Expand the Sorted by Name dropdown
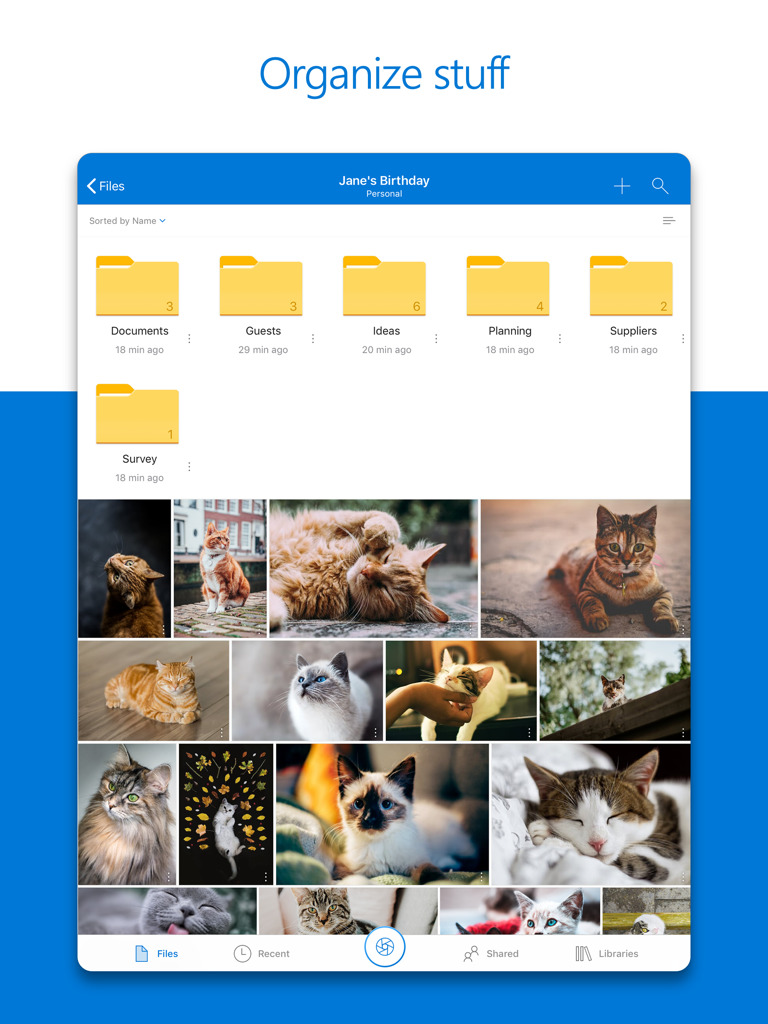The width and height of the screenshot is (768, 1024). pos(127,221)
